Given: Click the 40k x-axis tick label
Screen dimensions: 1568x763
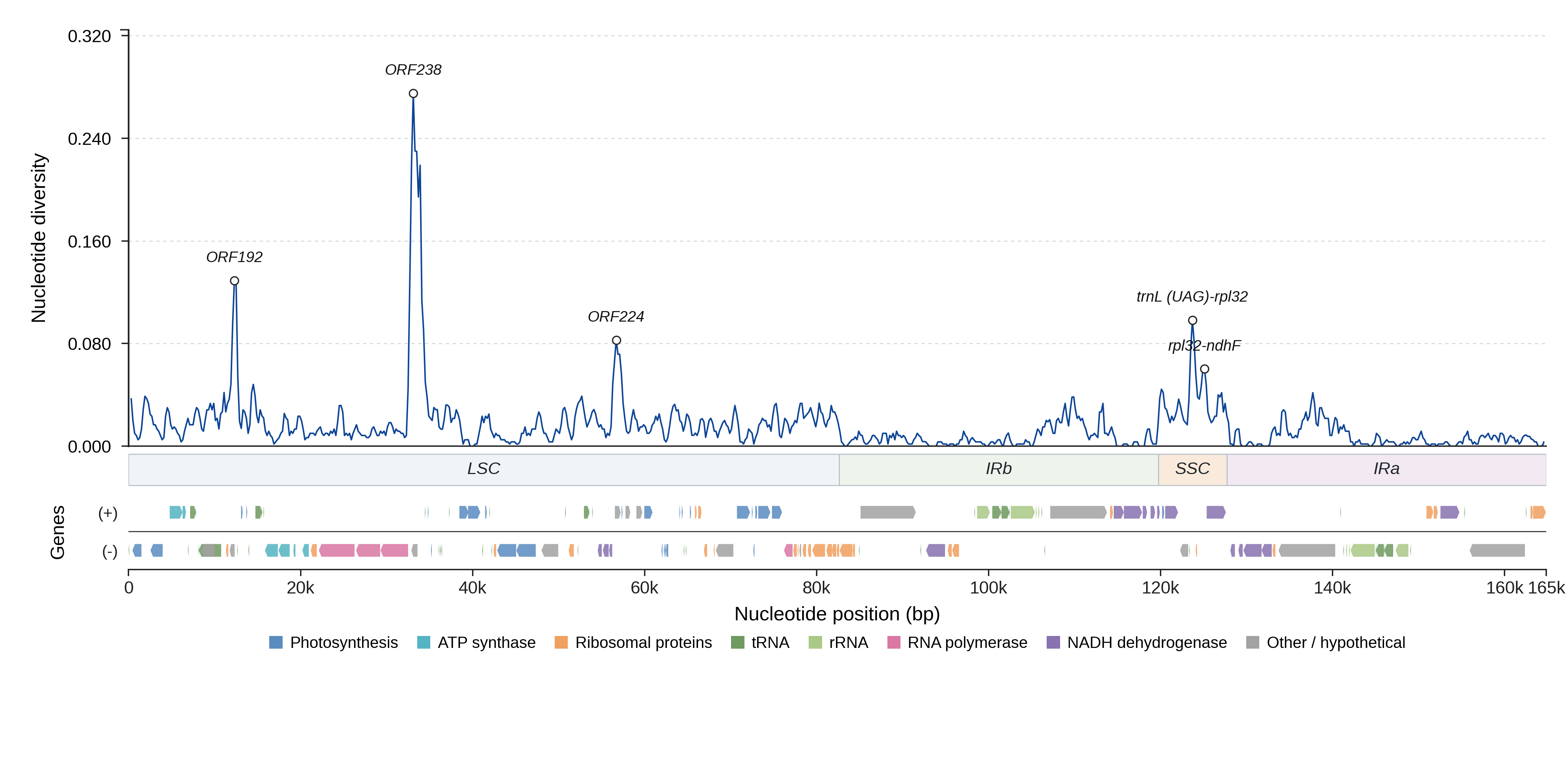Looking at the screenshot, I should coord(472,588).
